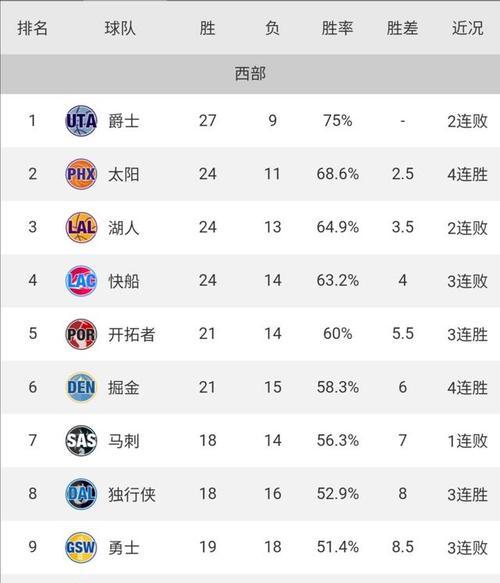The width and height of the screenshot is (500, 583).
Task: Tap the 独行侠 team name
Action: [x=132, y=494]
